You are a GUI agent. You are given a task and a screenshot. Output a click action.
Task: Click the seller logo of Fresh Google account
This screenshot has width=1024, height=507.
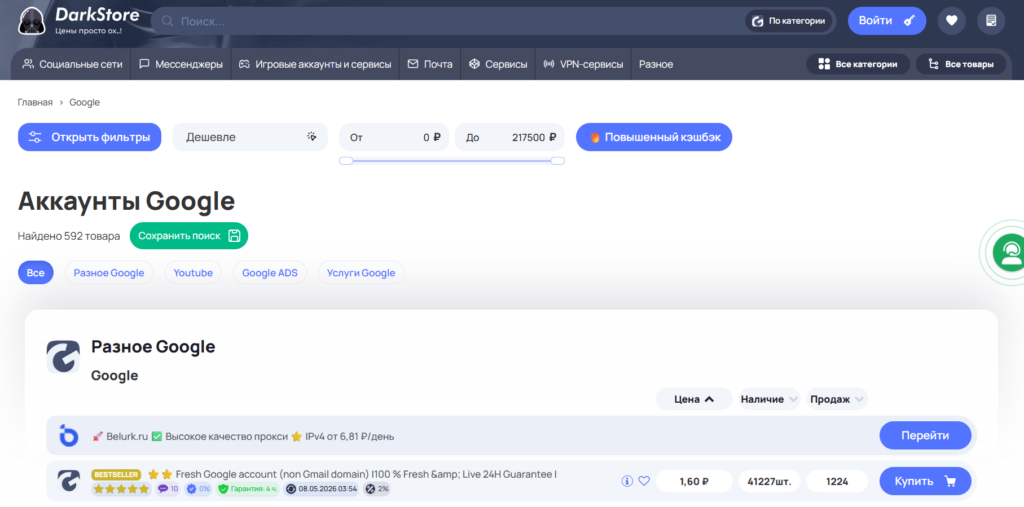pos(69,482)
